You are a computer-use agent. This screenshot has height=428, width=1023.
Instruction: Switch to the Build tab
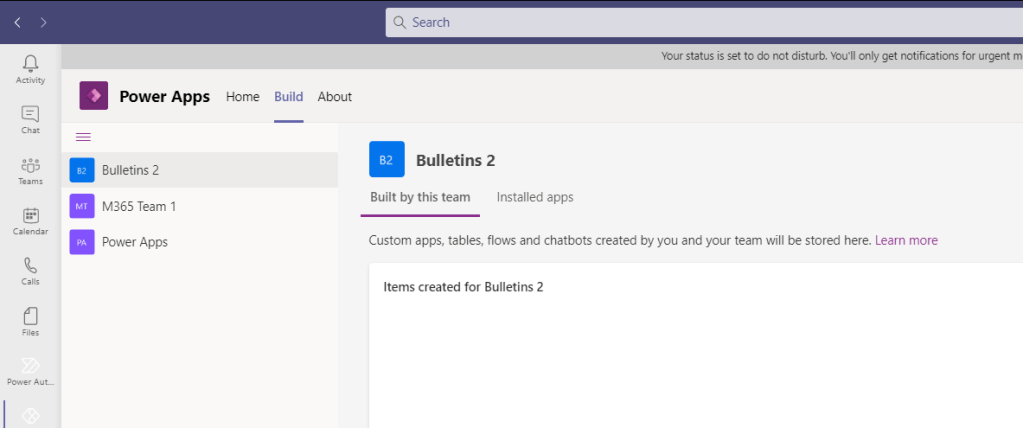[x=288, y=97]
